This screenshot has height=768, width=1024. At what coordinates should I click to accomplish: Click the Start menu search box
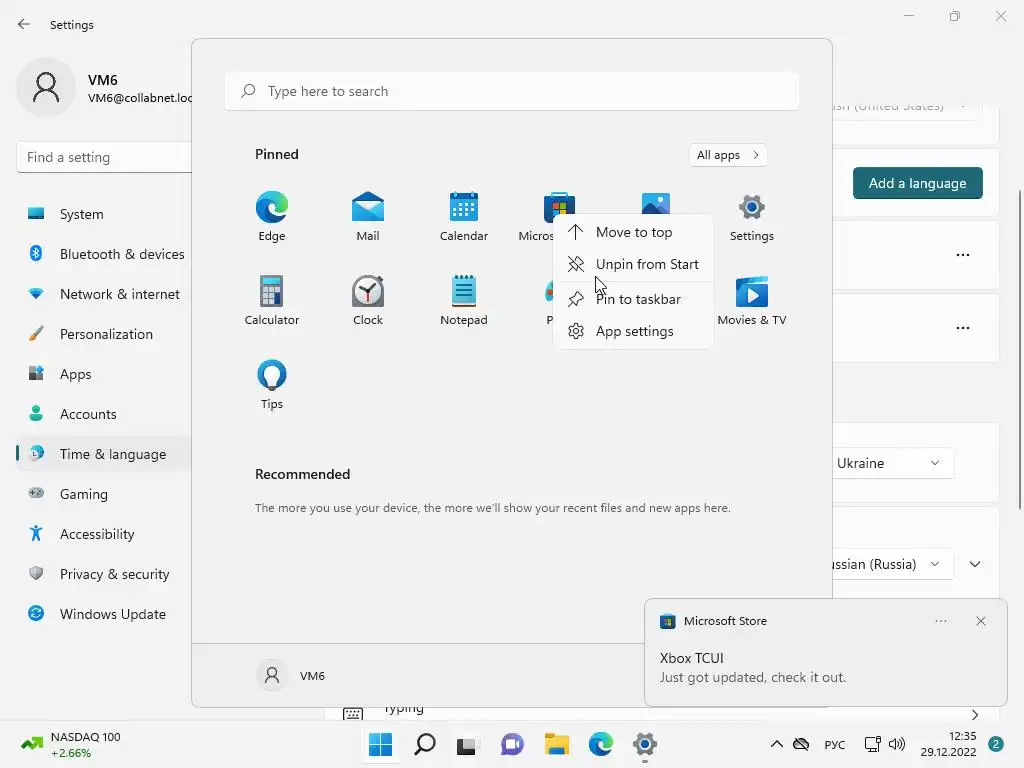point(511,91)
